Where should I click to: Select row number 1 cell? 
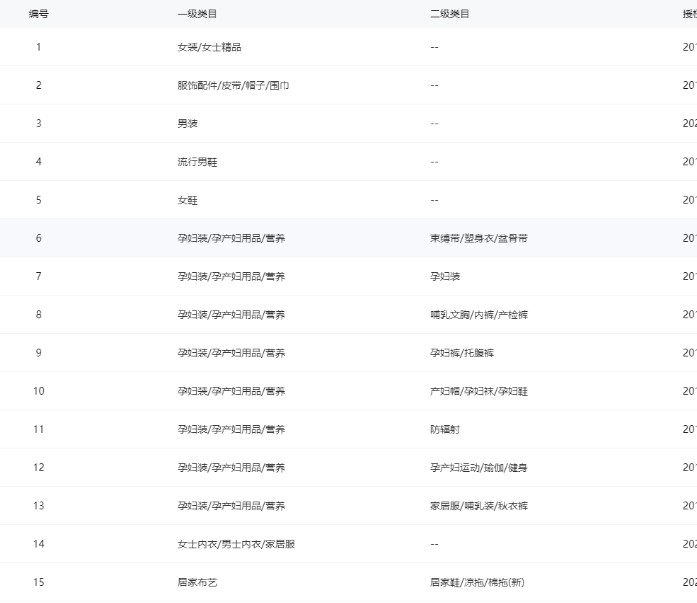(x=39, y=47)
